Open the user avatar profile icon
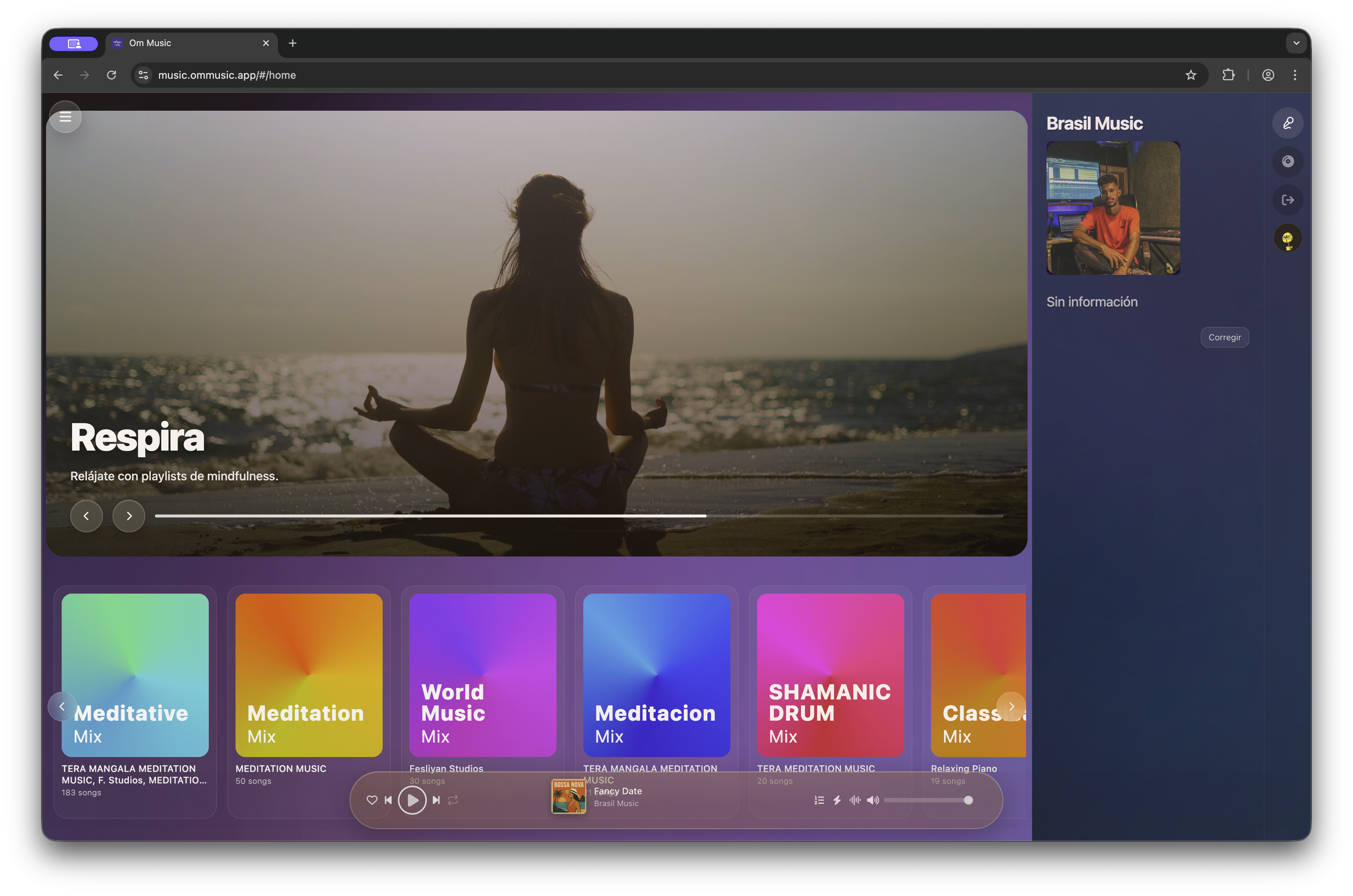The height and width of the screenshot is (896, 1353). pyautogui.click(x=1287, y=238)
